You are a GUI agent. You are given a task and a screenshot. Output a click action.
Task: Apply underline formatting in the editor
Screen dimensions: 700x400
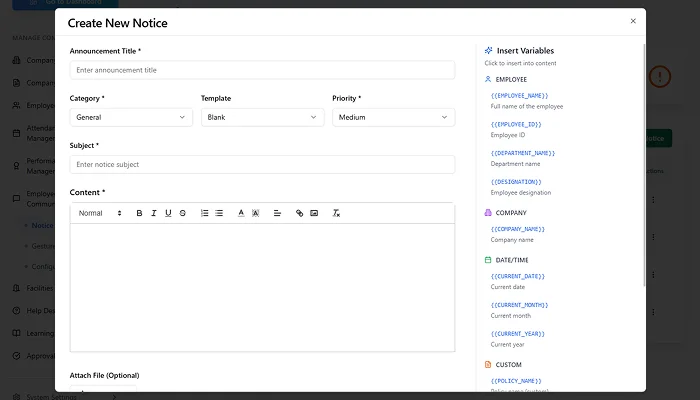[x=168, y=213]
